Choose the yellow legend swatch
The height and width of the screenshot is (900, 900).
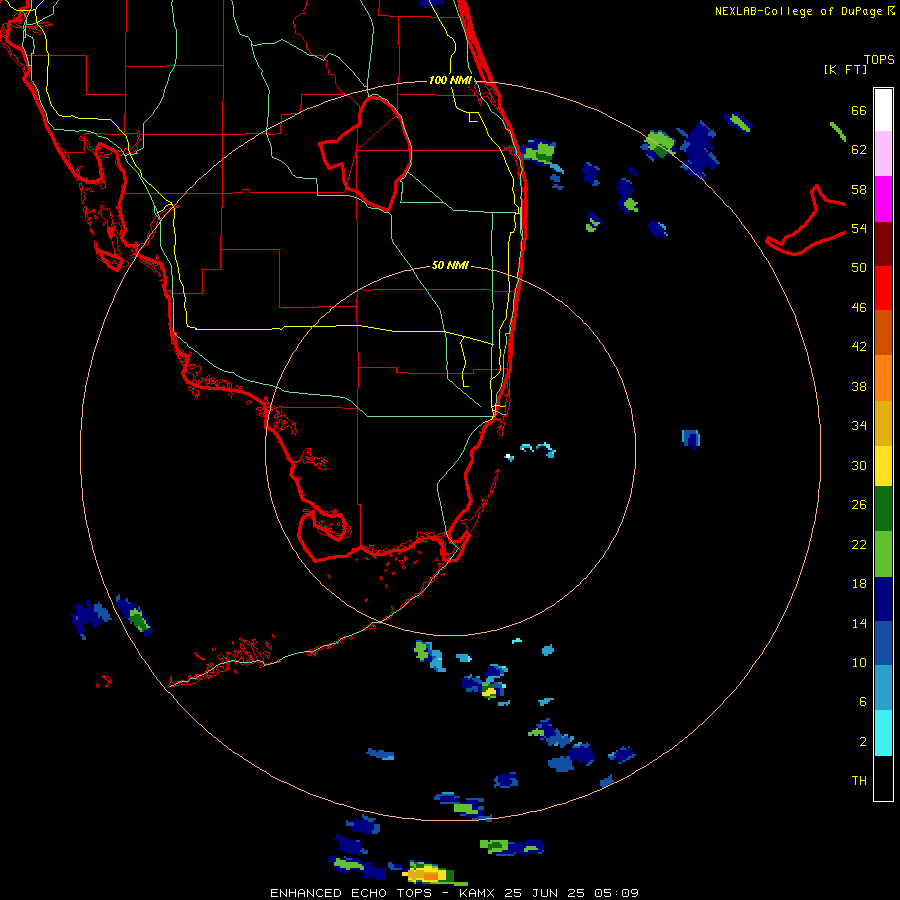pos(883,466)
